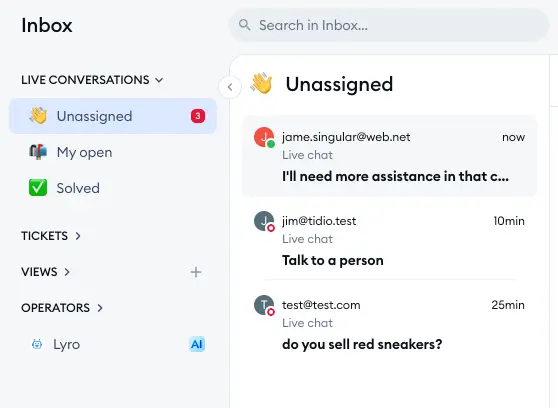Click 'Live chat' label under test@test.com
This screenshot has width=558, height=408.
click(307, 323)
